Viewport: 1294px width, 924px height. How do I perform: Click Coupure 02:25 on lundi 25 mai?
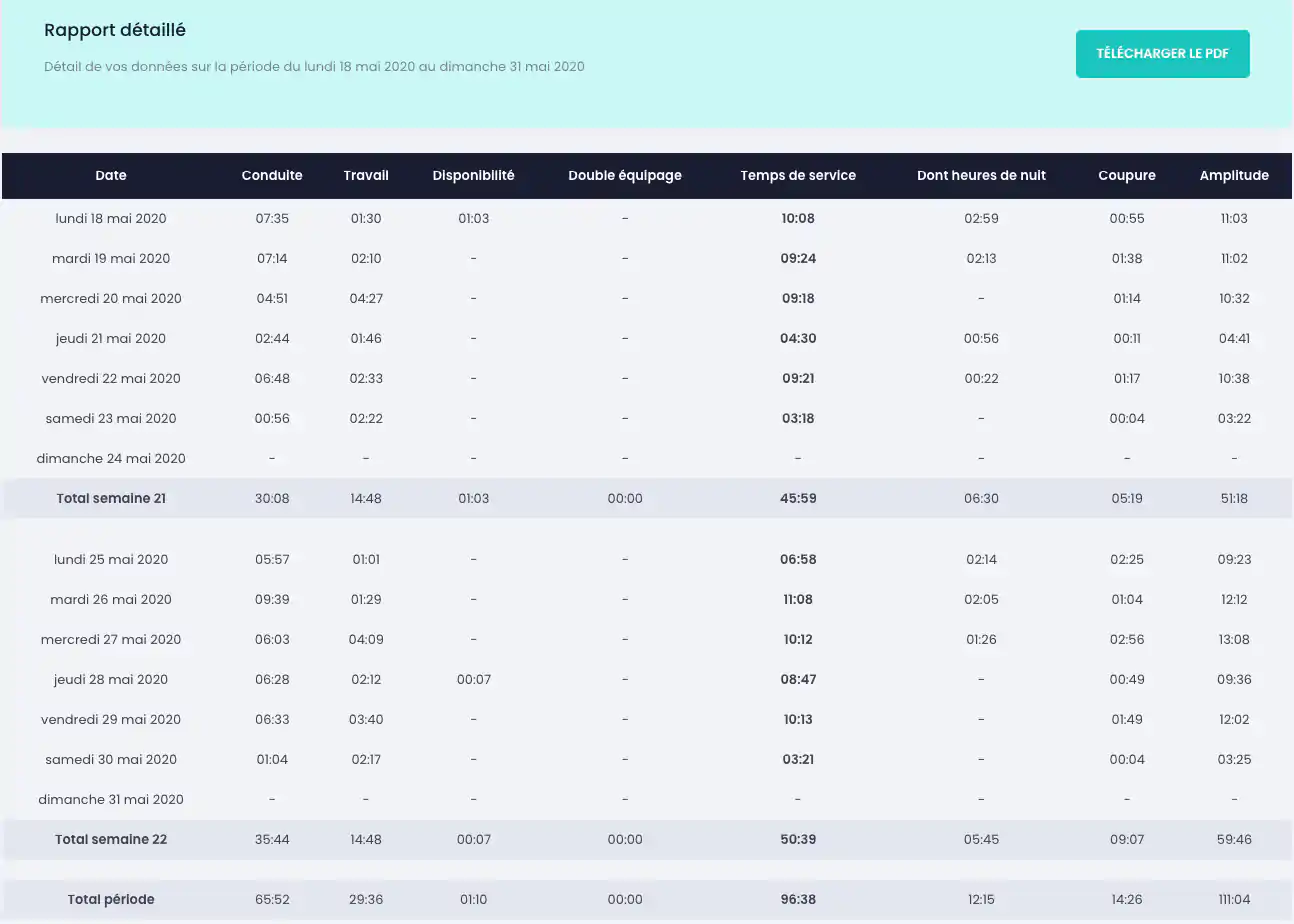click(1127, 559)
